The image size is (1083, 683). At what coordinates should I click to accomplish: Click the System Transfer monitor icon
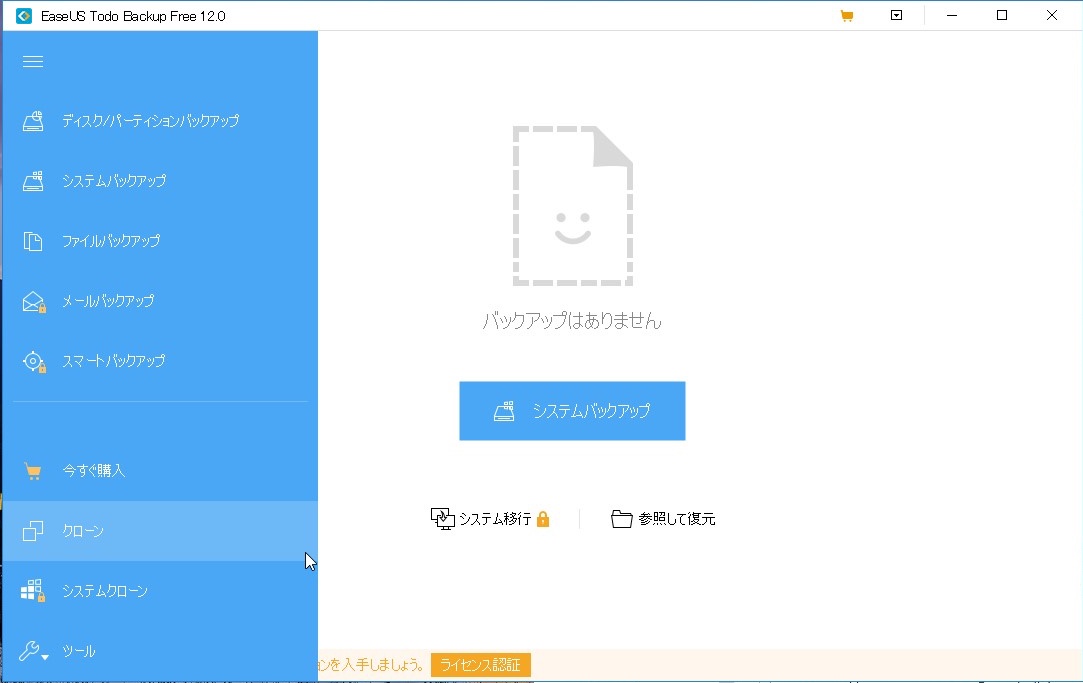click(442, 519)
